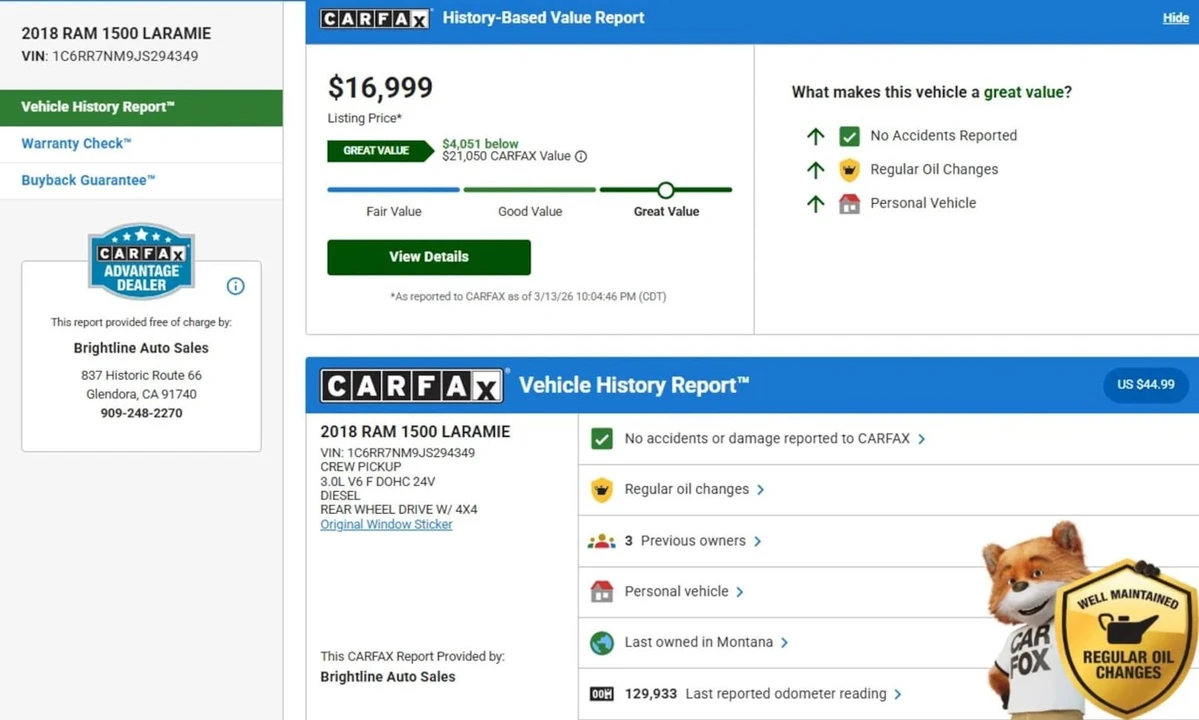
Task: Click globe icon for Last owned in Montana
Action: click(x=602, y=643)
